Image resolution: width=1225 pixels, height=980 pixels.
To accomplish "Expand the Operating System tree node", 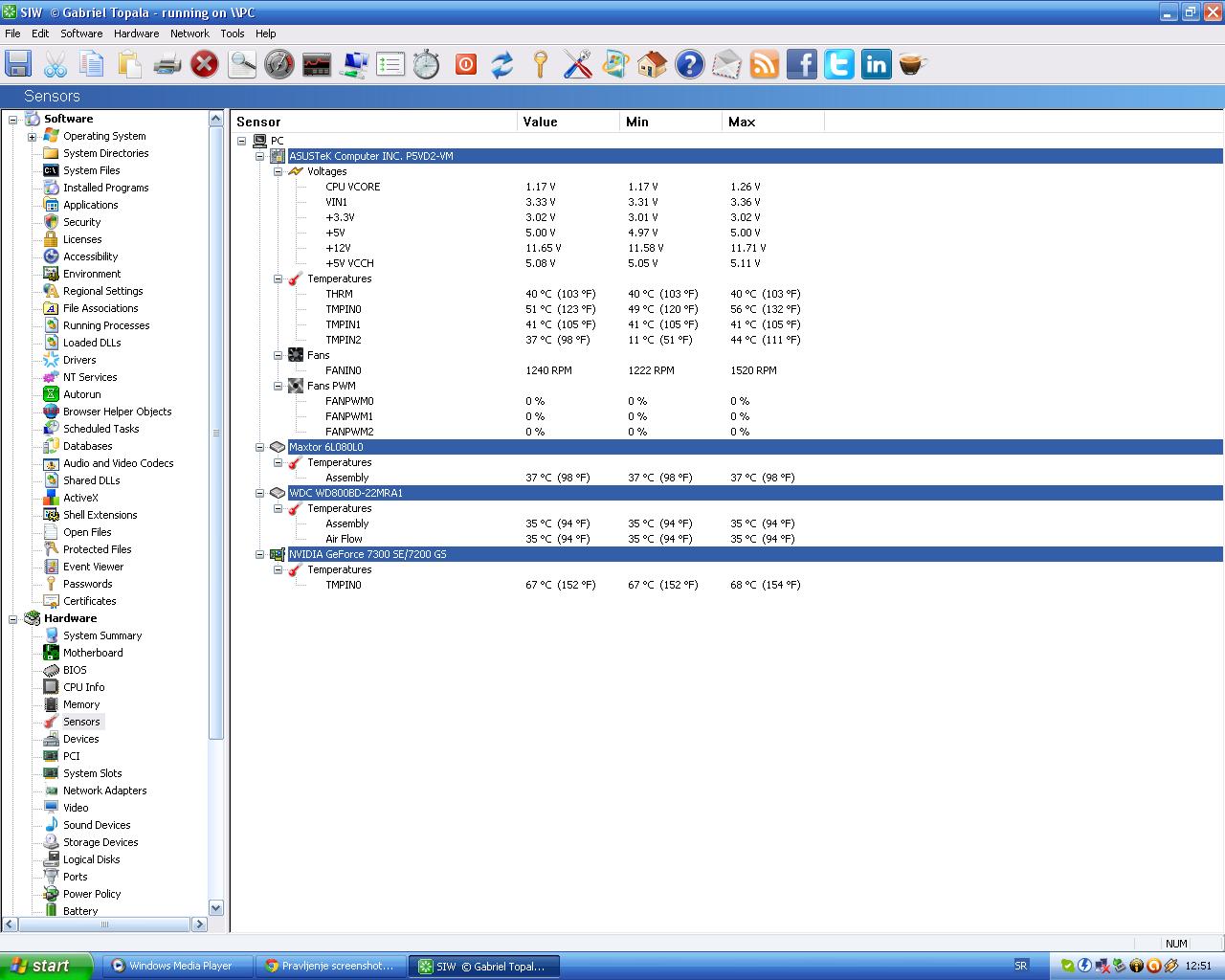I will (32, 137).
